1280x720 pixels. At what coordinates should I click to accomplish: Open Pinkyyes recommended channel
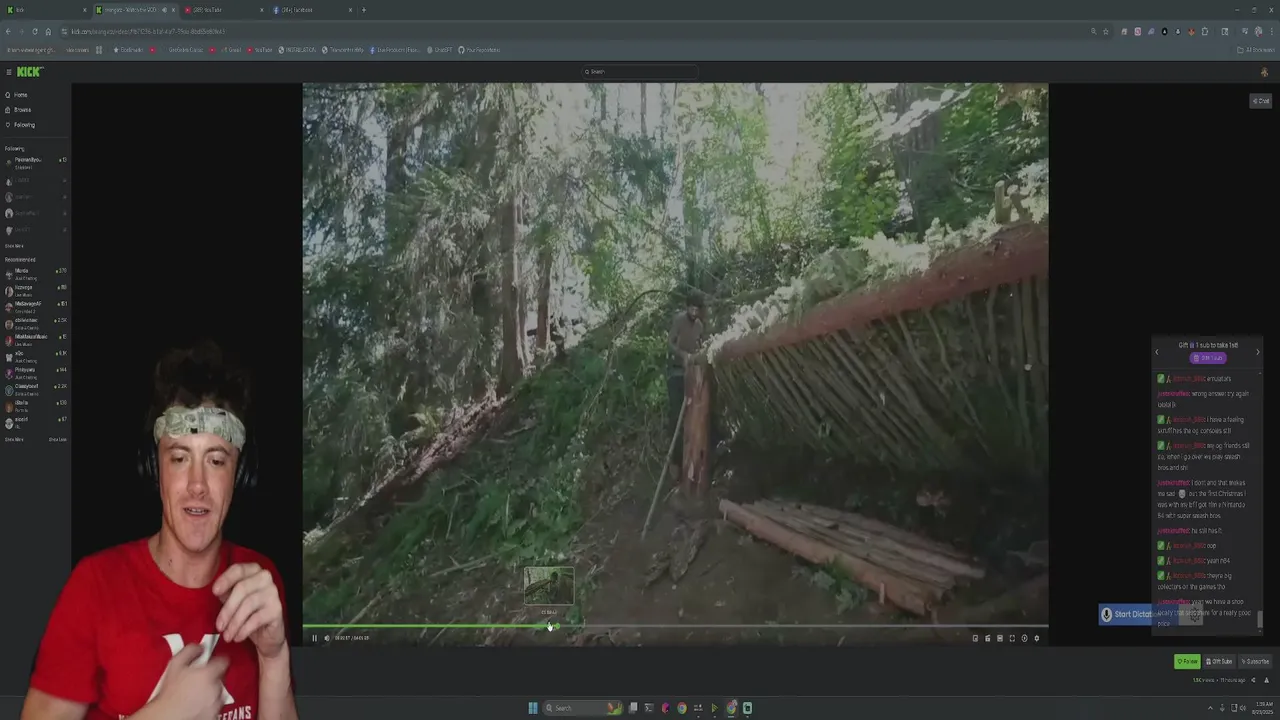coord(35,371)
